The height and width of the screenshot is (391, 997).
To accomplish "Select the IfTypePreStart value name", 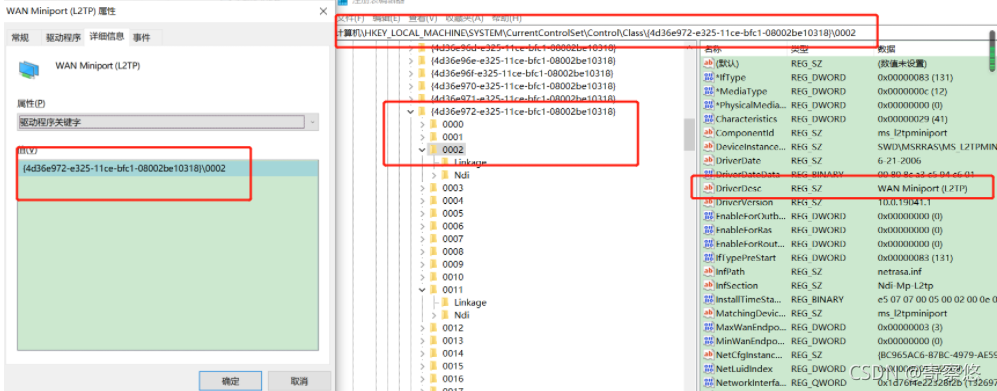I will 745,258.
